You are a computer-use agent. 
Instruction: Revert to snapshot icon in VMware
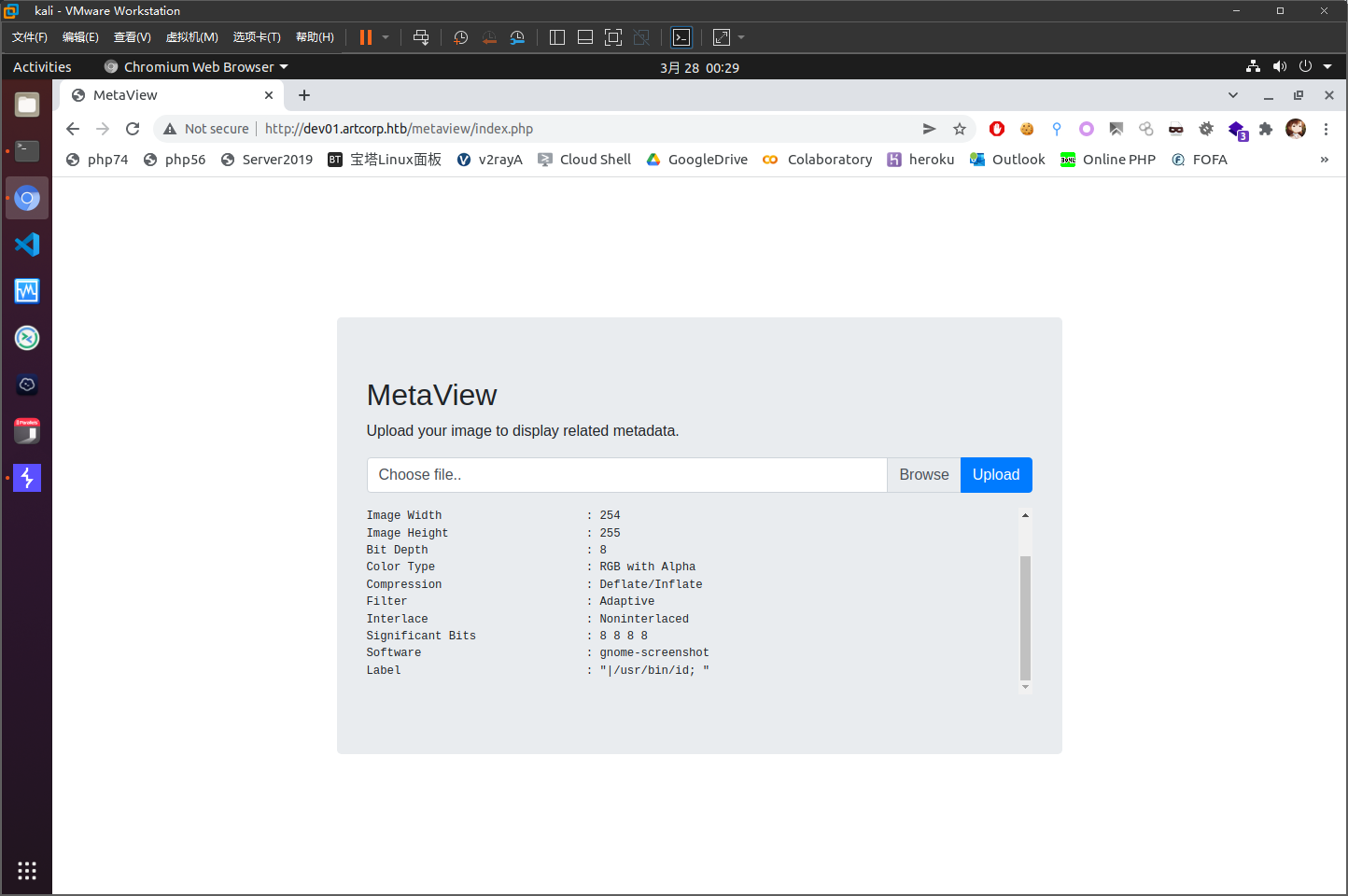click(x=489, y=37)
